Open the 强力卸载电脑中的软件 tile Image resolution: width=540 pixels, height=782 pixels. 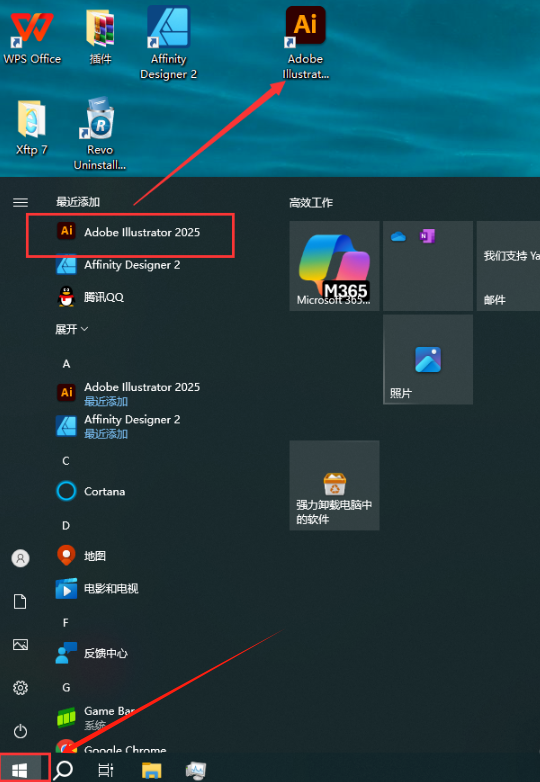point(335,485)
